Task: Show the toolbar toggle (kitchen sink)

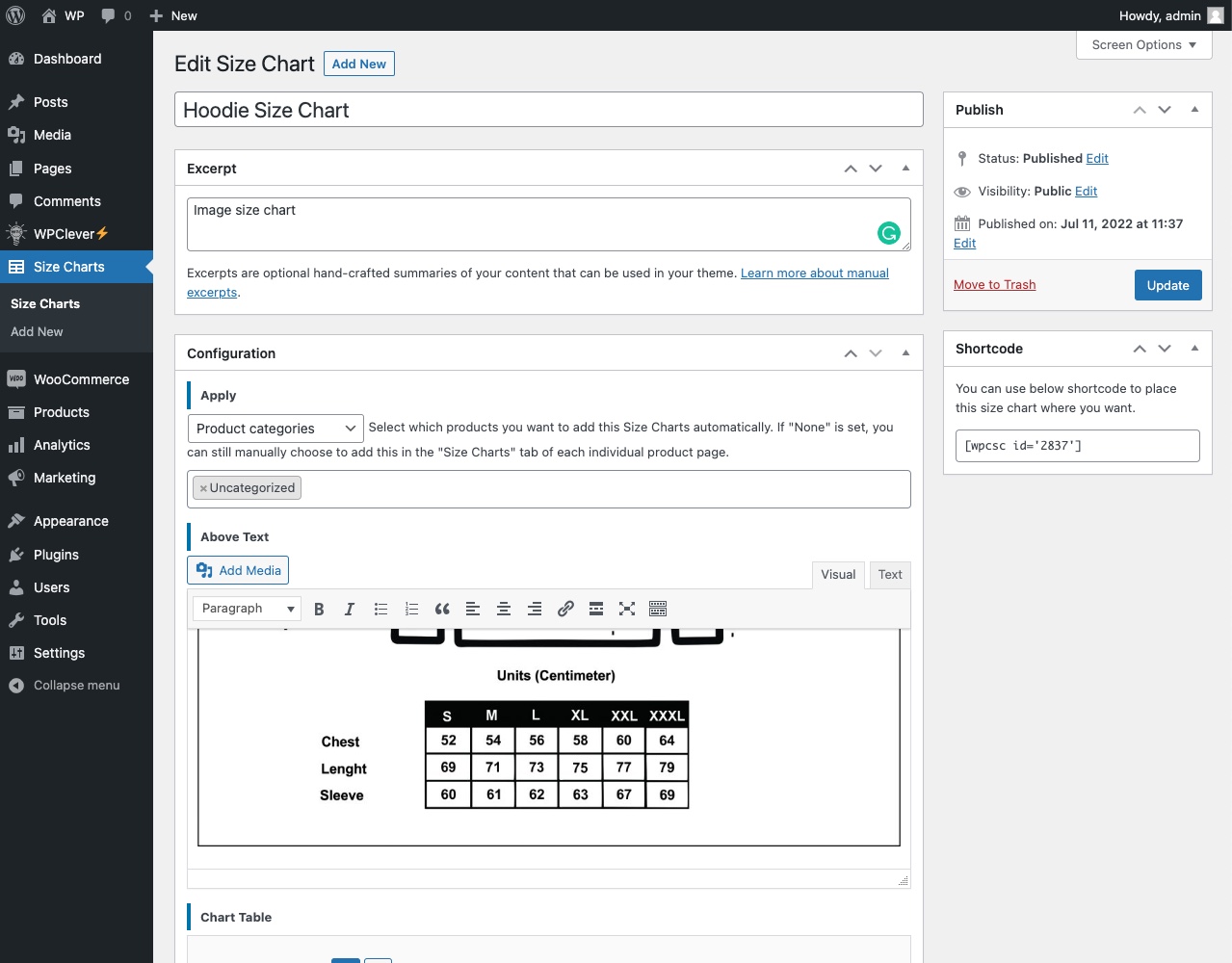Action: click(x=658, y=609)
